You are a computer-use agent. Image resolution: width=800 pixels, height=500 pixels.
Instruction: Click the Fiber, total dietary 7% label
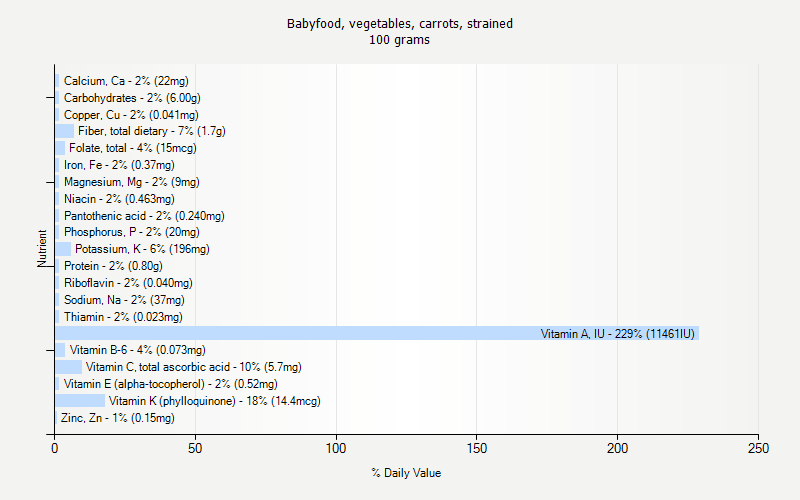click(152, 131)
